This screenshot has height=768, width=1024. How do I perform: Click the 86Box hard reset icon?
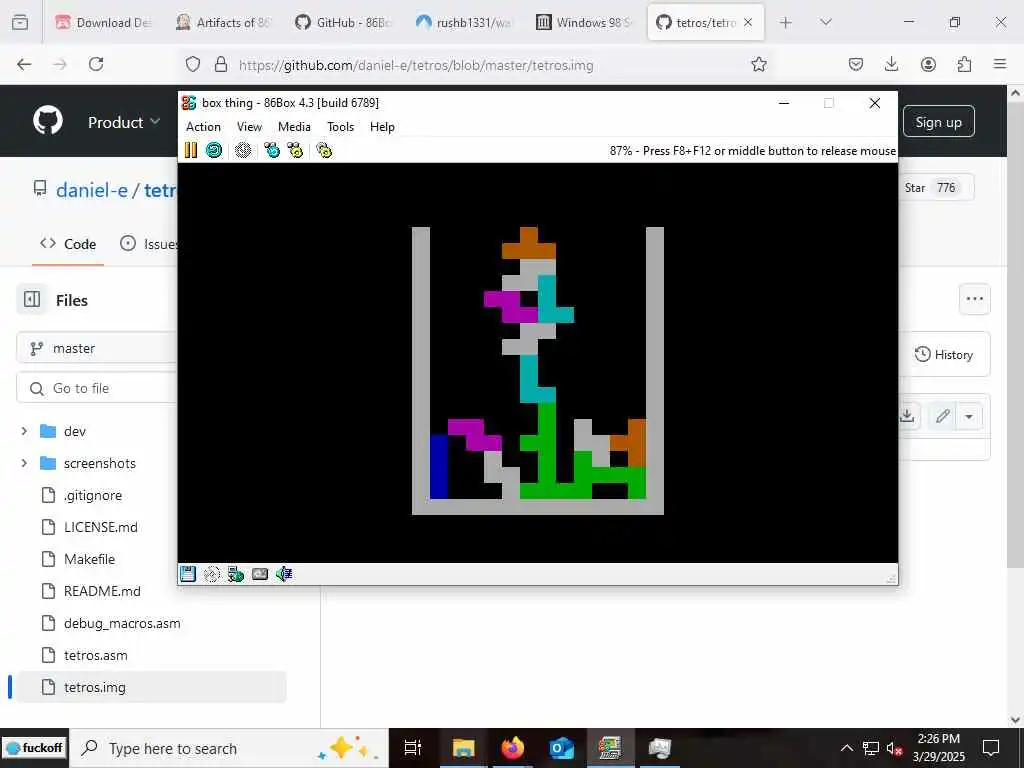[214, 150]
